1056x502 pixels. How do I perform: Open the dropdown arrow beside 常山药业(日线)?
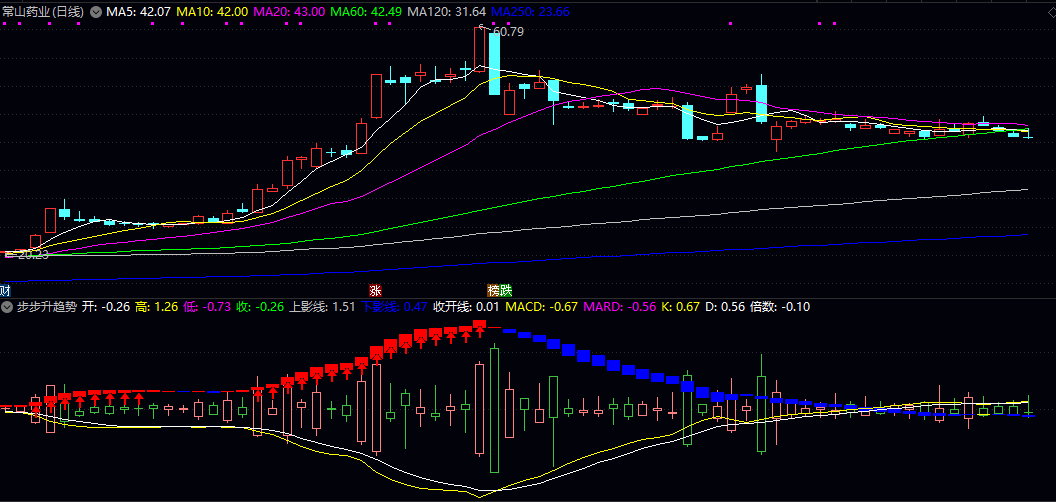(96, 12)
